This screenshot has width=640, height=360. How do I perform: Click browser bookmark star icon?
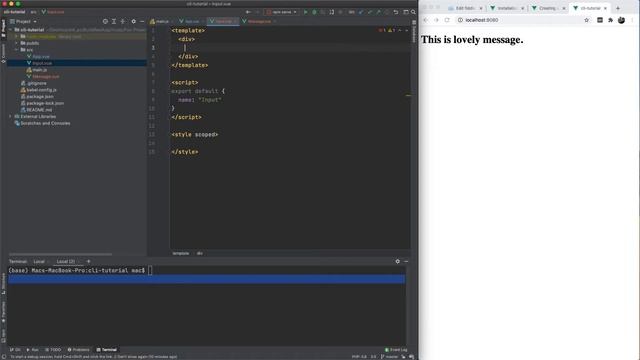[587, 20]
